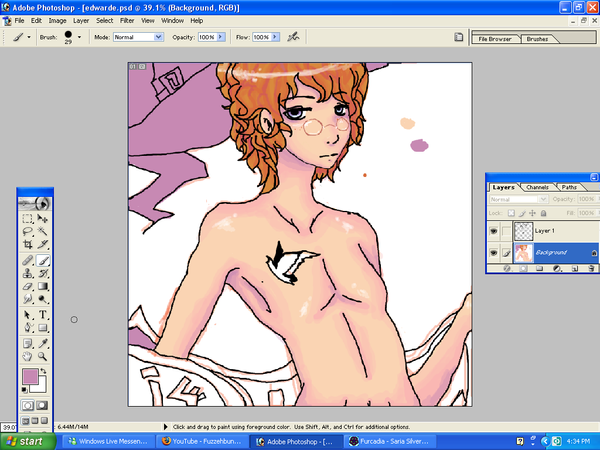The width and height of the screenshot is (600, 450).
Task: Click the Windows start button
Action: [27, 441]
